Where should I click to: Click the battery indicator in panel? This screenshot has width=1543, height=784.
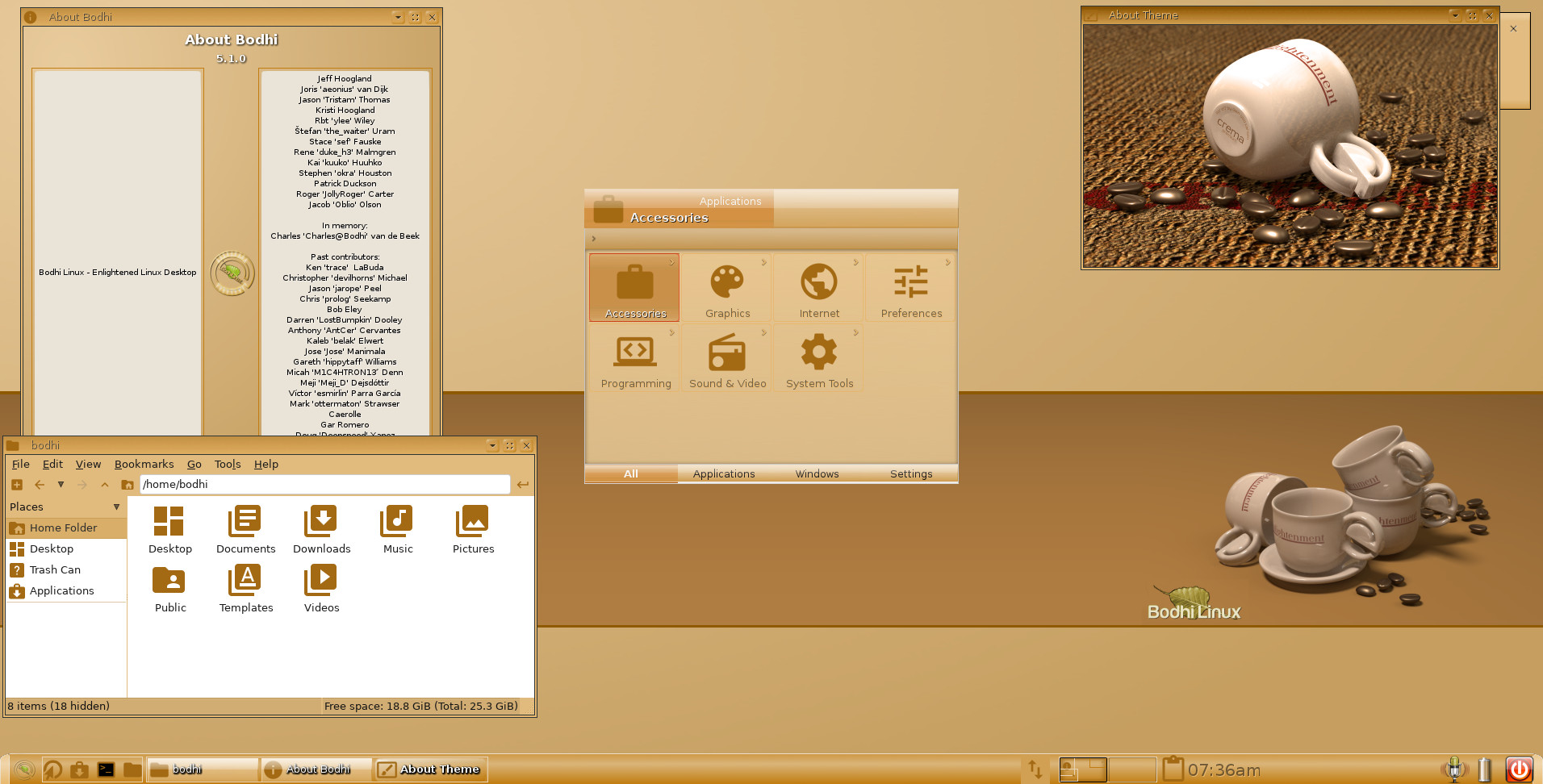pyautogui.click(x=1485, y=769)
